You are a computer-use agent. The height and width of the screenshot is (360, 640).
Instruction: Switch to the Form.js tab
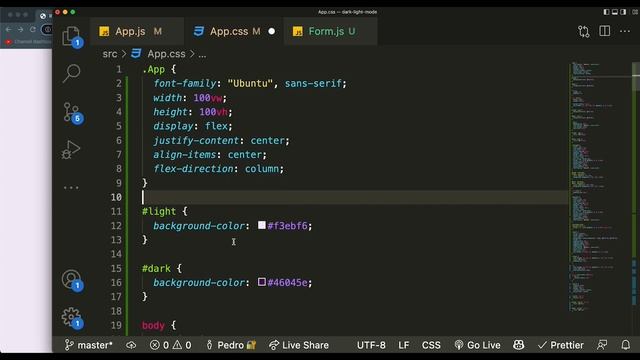(x=330, y=31)
